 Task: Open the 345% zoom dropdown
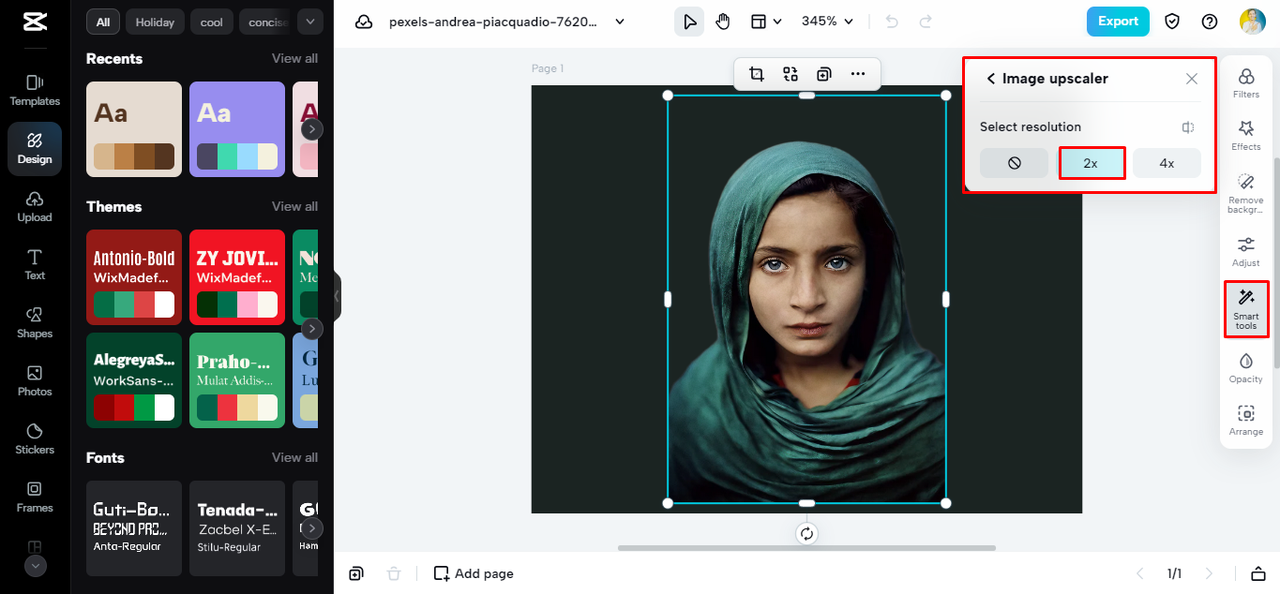tap(828, 21)
